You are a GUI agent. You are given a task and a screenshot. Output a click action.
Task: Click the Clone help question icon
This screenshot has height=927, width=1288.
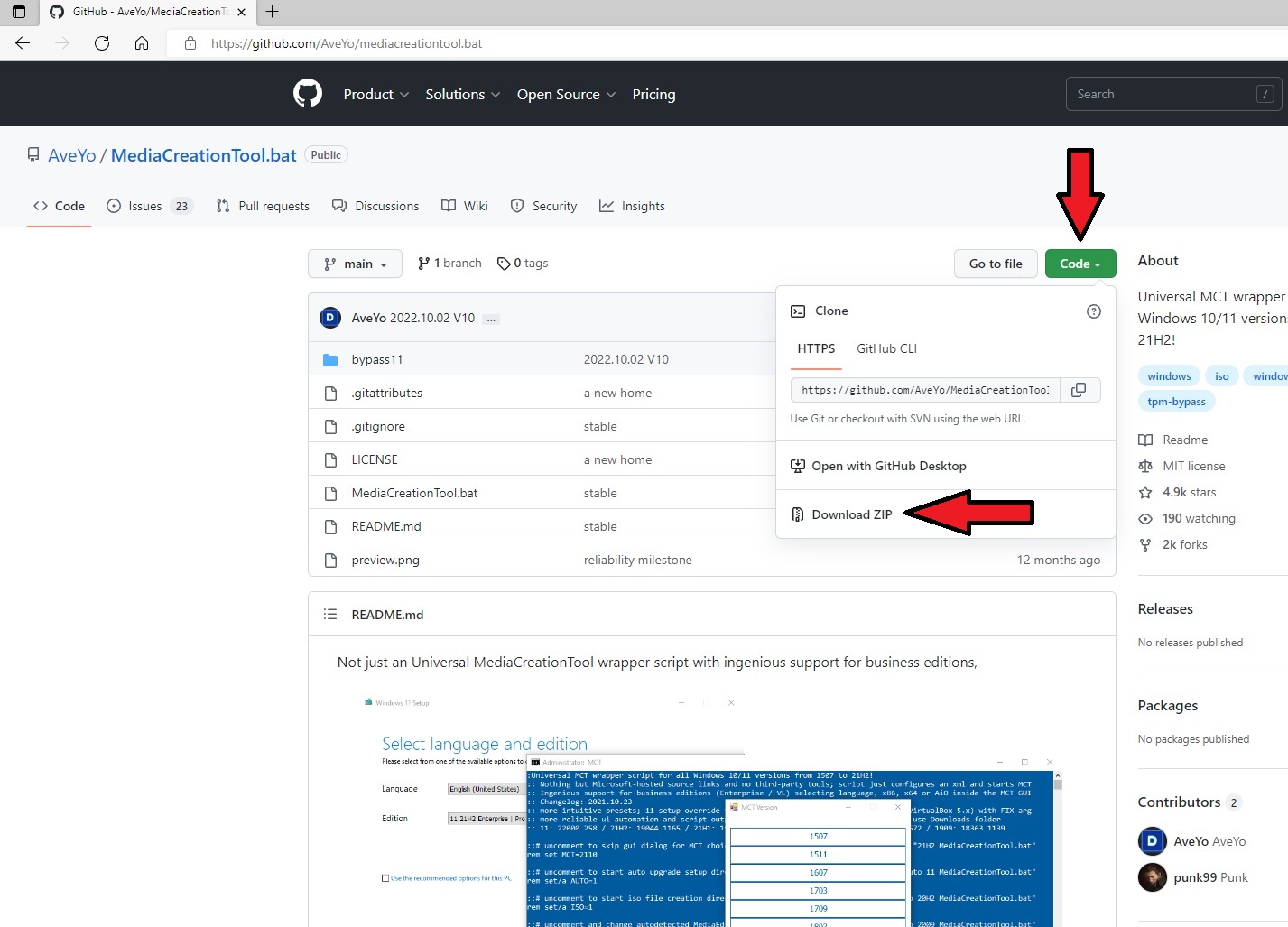tap(1094, 311)
